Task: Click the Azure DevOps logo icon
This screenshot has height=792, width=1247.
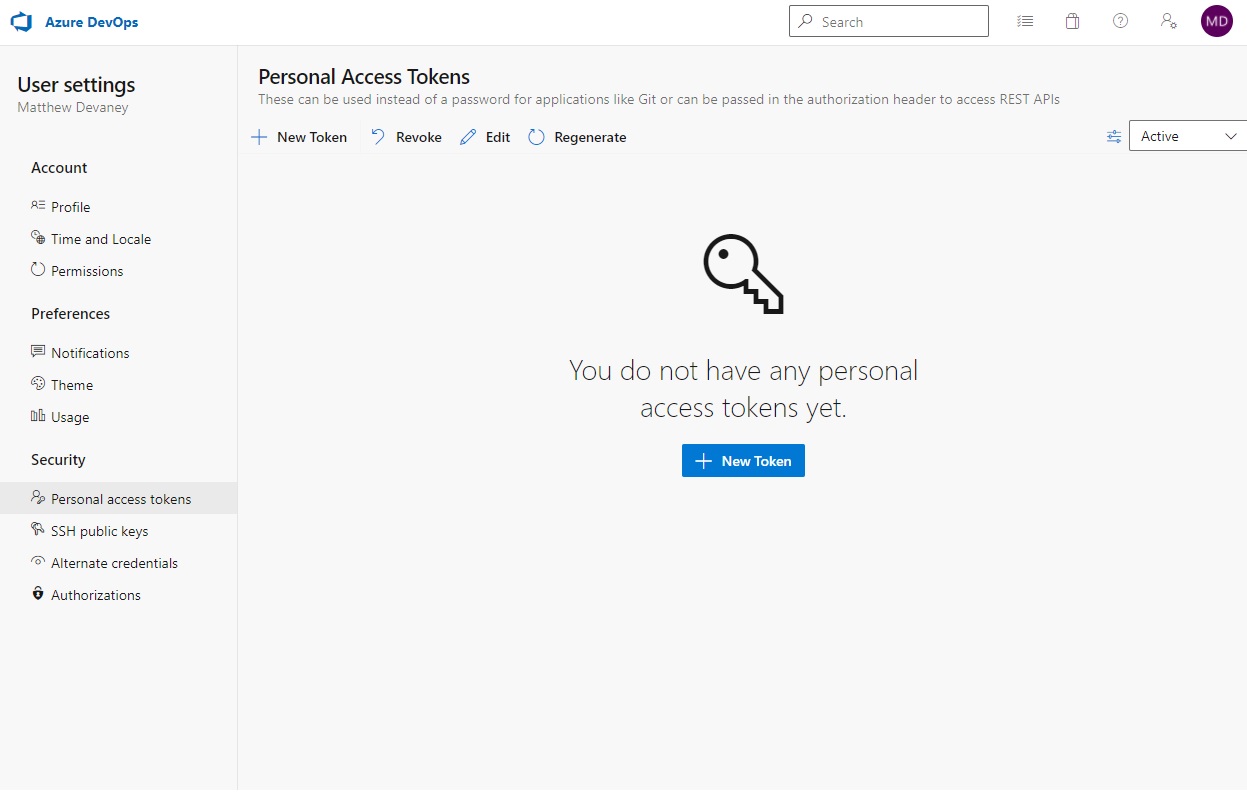Action: (x=21, y=22)
